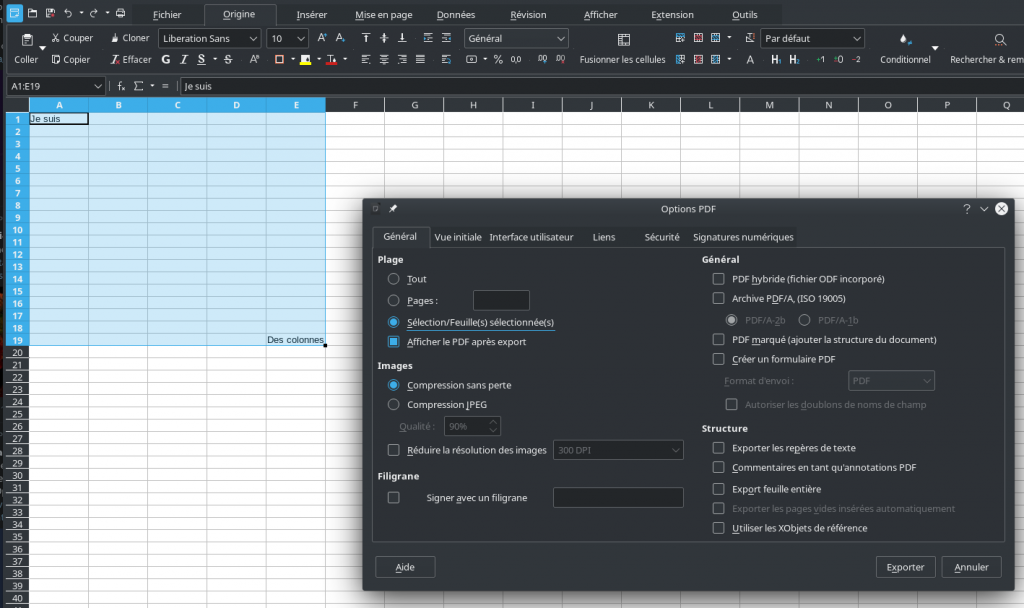Uncheck Afficher le PDF après export

[x=394, y=342]
